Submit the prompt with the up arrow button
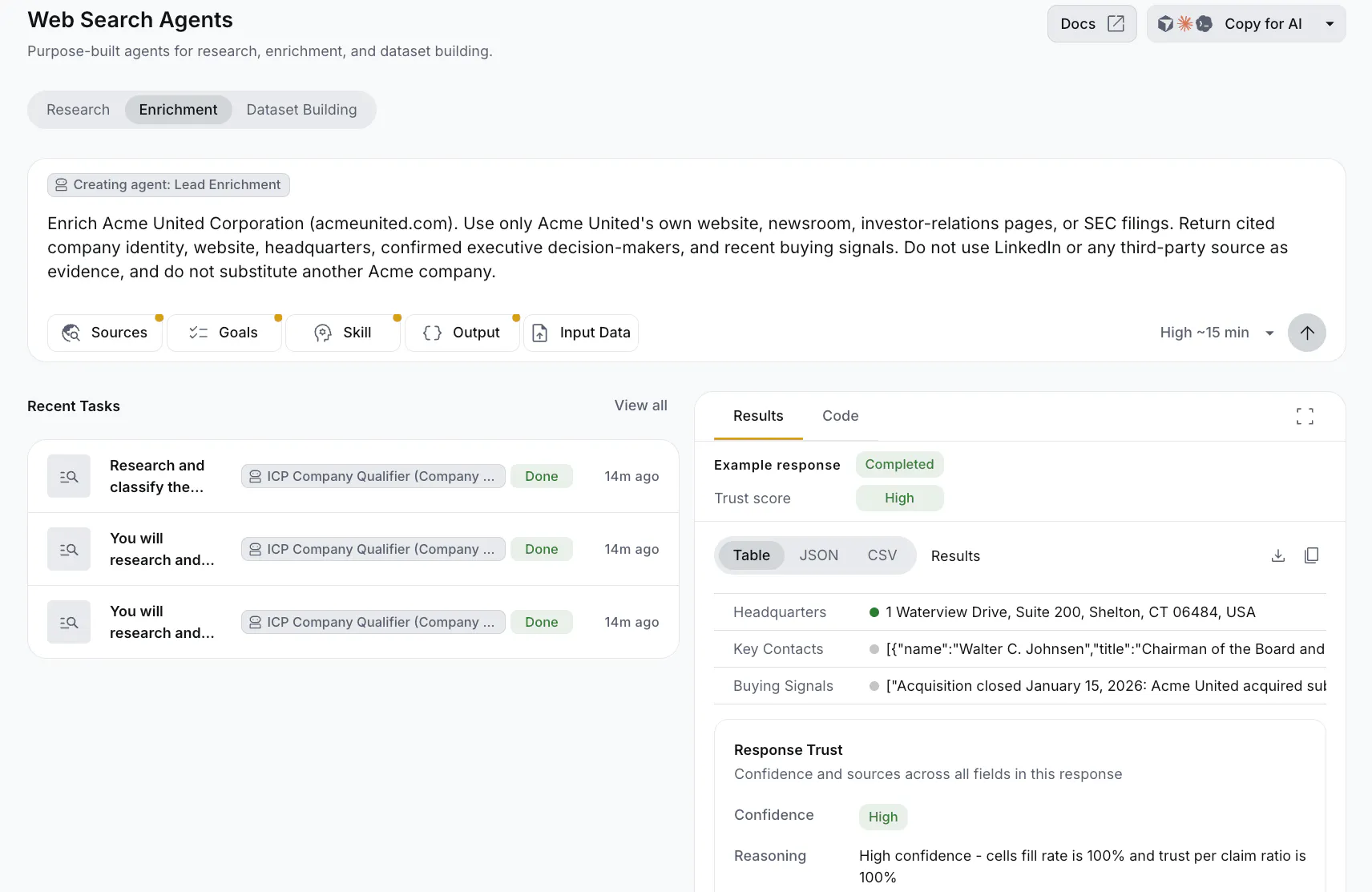The height and width of the screenshot is (892, 1372). coord(1306,333)
